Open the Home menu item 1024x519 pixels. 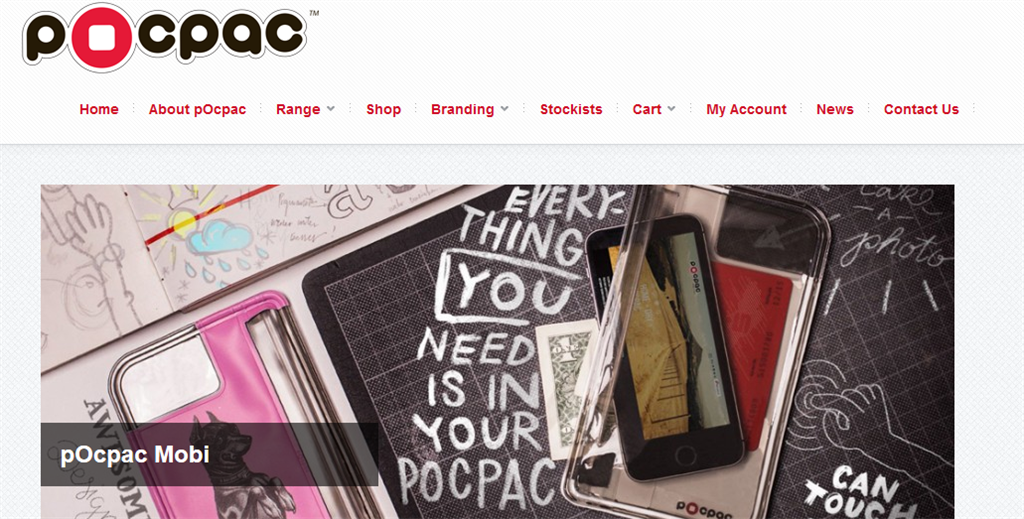pyautogui.click(x=99, y=109)
